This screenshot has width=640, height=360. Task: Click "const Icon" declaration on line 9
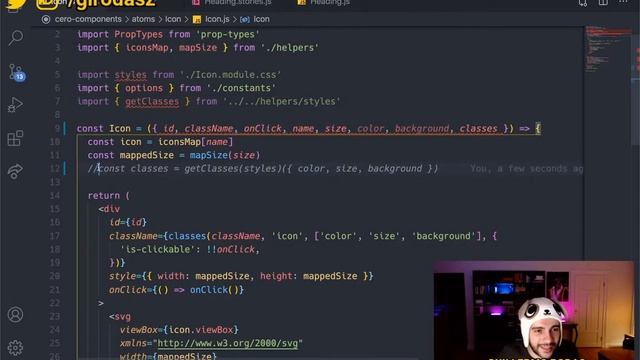pyautogui.click(x=104, y=129)
